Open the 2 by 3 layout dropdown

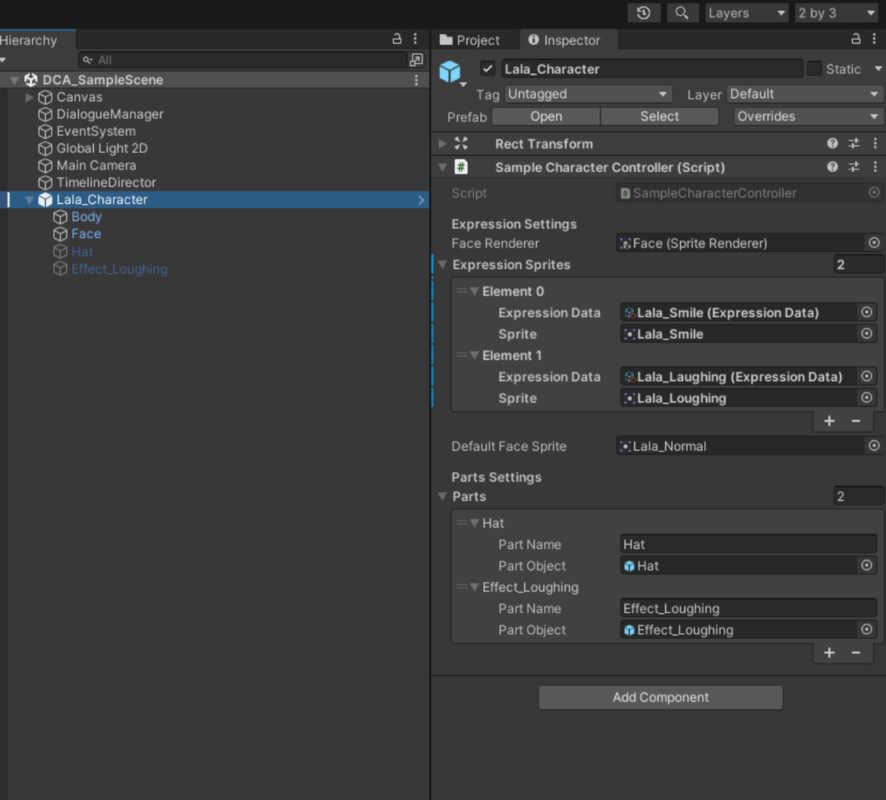click(x=836, y=13)
